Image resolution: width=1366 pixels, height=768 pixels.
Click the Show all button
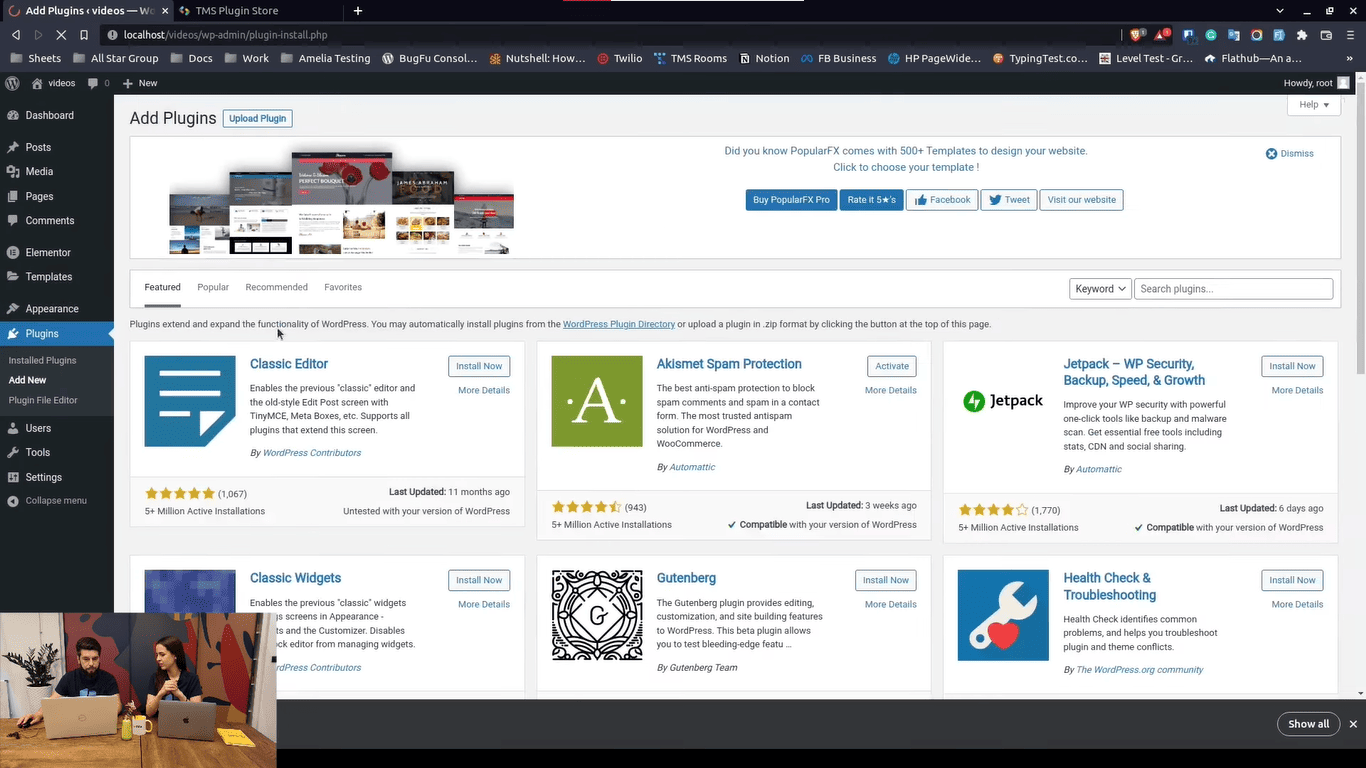1308,724
